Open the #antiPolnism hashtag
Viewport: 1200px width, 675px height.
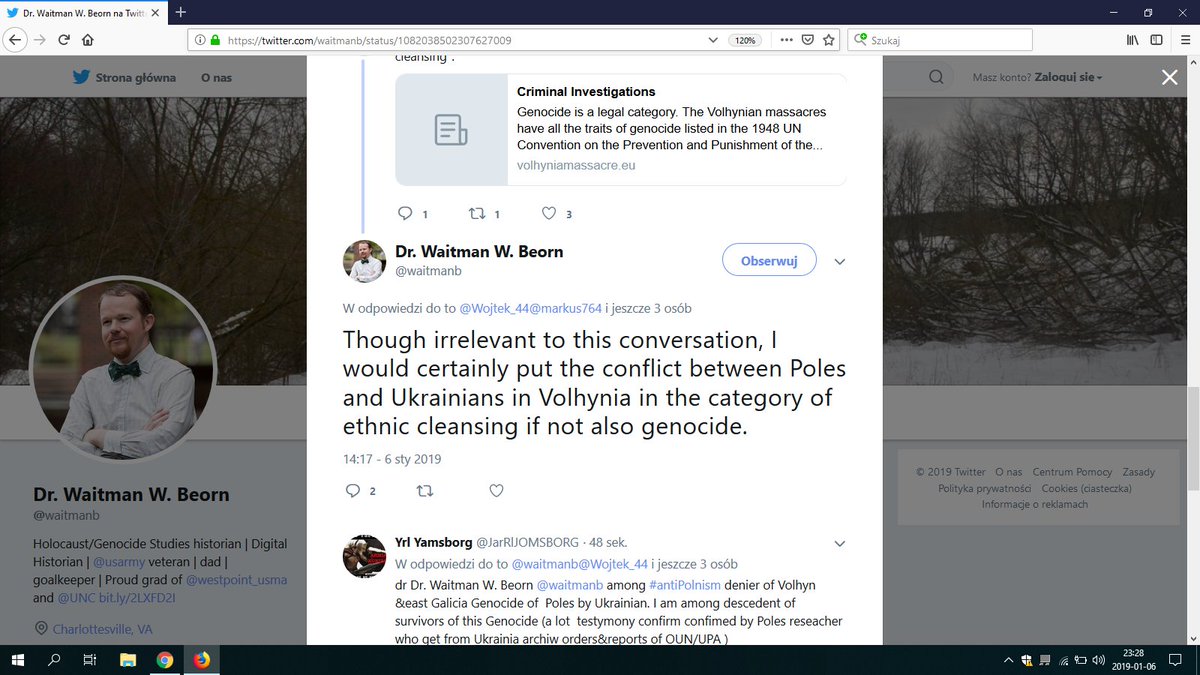coord(684,584)
